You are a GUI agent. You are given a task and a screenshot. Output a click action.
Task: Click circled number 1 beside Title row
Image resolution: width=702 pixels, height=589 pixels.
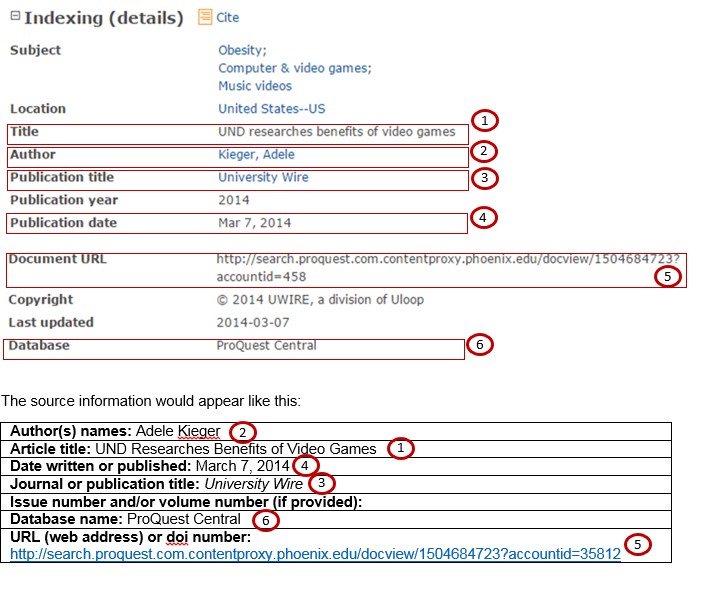(484, 121)
